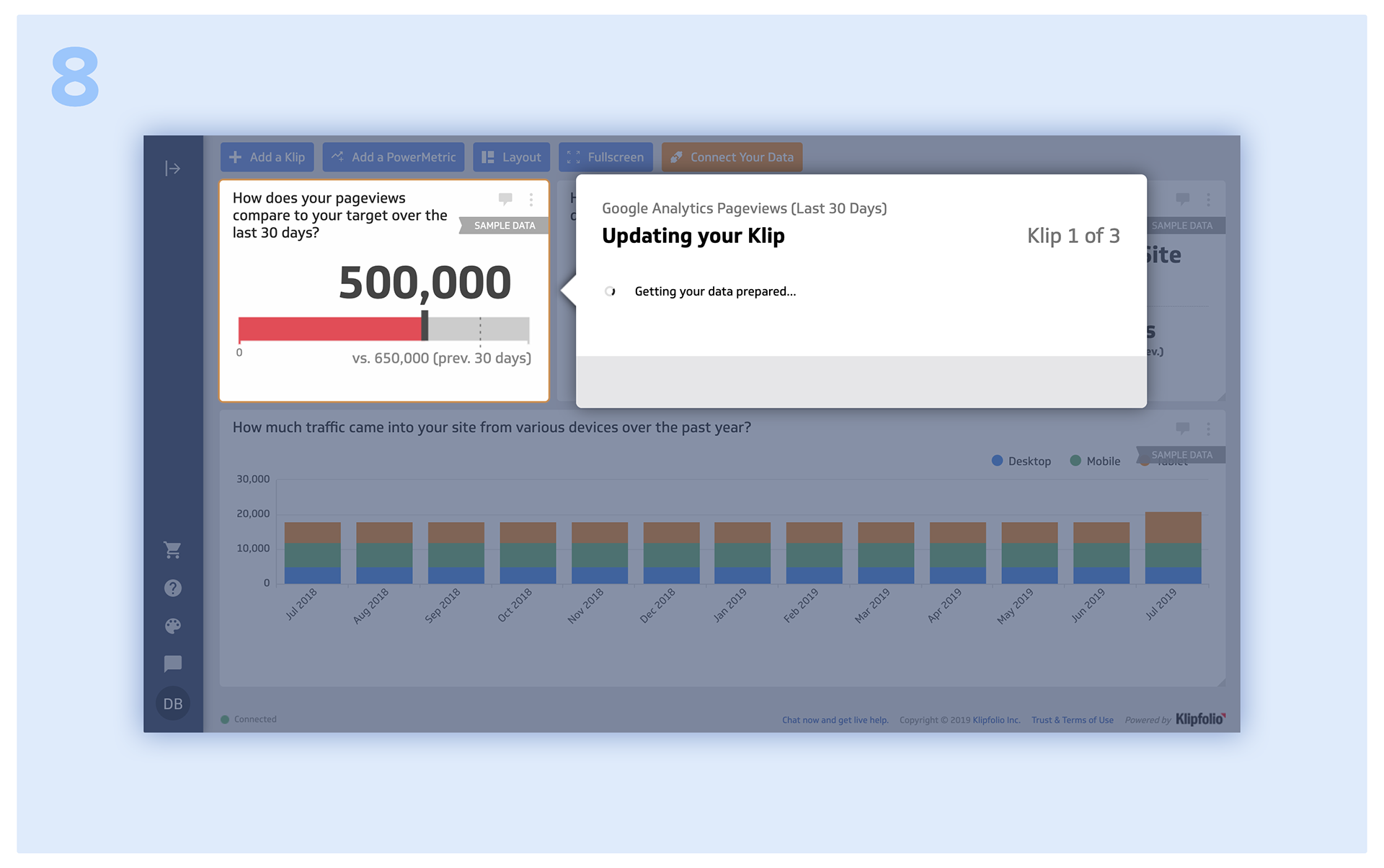Viewport: 1384px width, 868px height.
Task: Click the Jan 2019 stacked bar
Action: point(742,553)
